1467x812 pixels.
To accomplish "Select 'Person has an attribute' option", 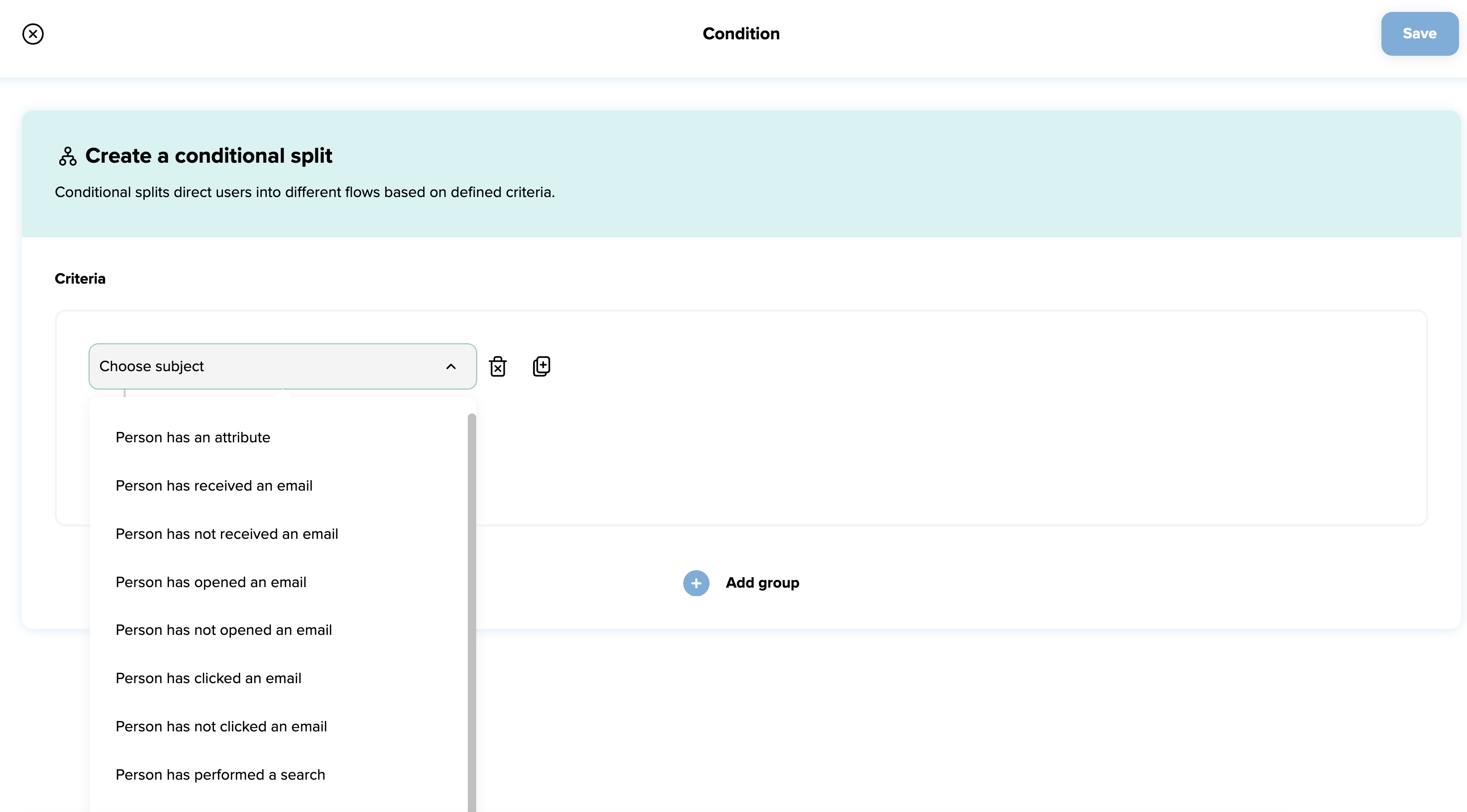I will click(193, 437).
